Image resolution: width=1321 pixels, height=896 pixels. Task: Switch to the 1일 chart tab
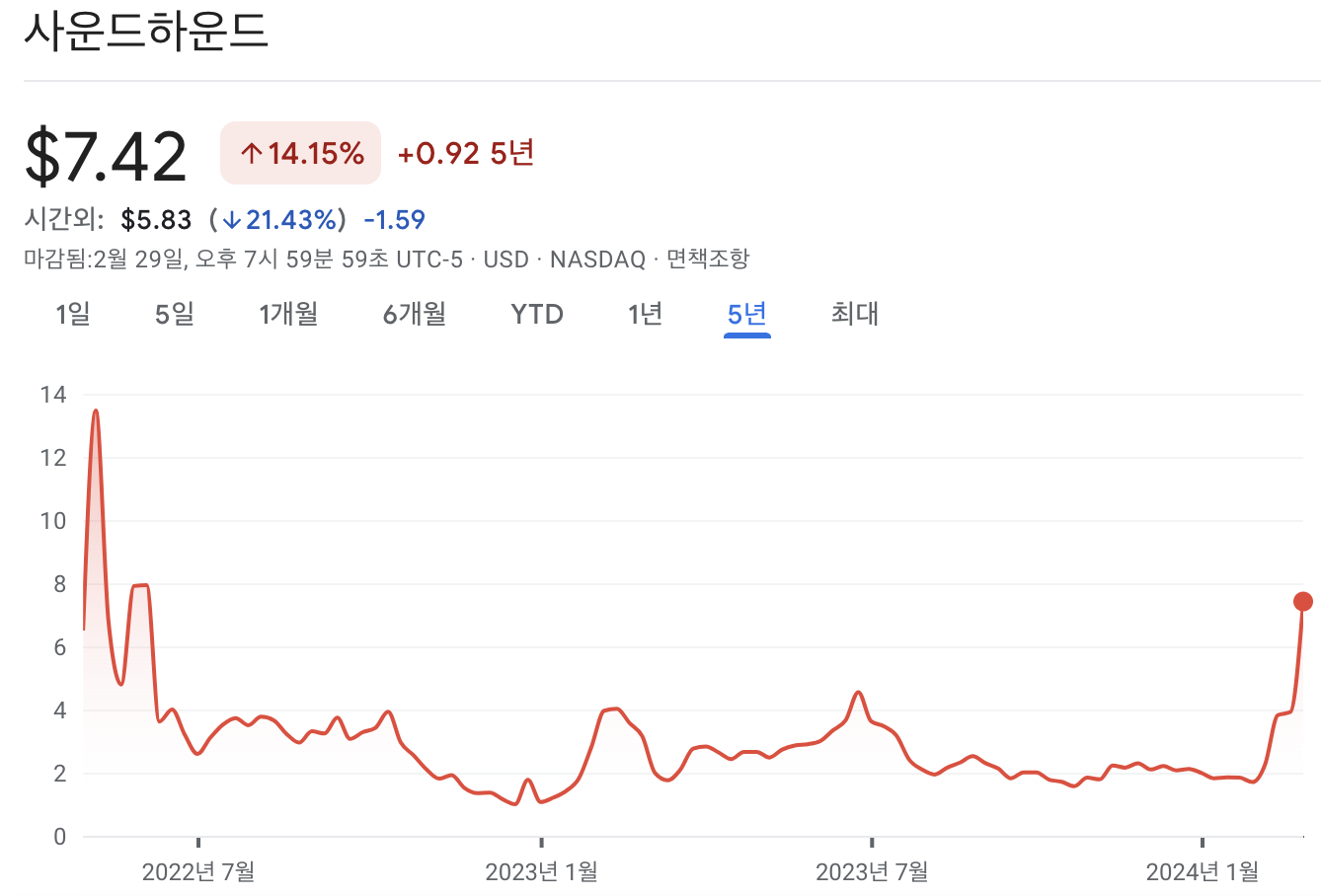71,314
